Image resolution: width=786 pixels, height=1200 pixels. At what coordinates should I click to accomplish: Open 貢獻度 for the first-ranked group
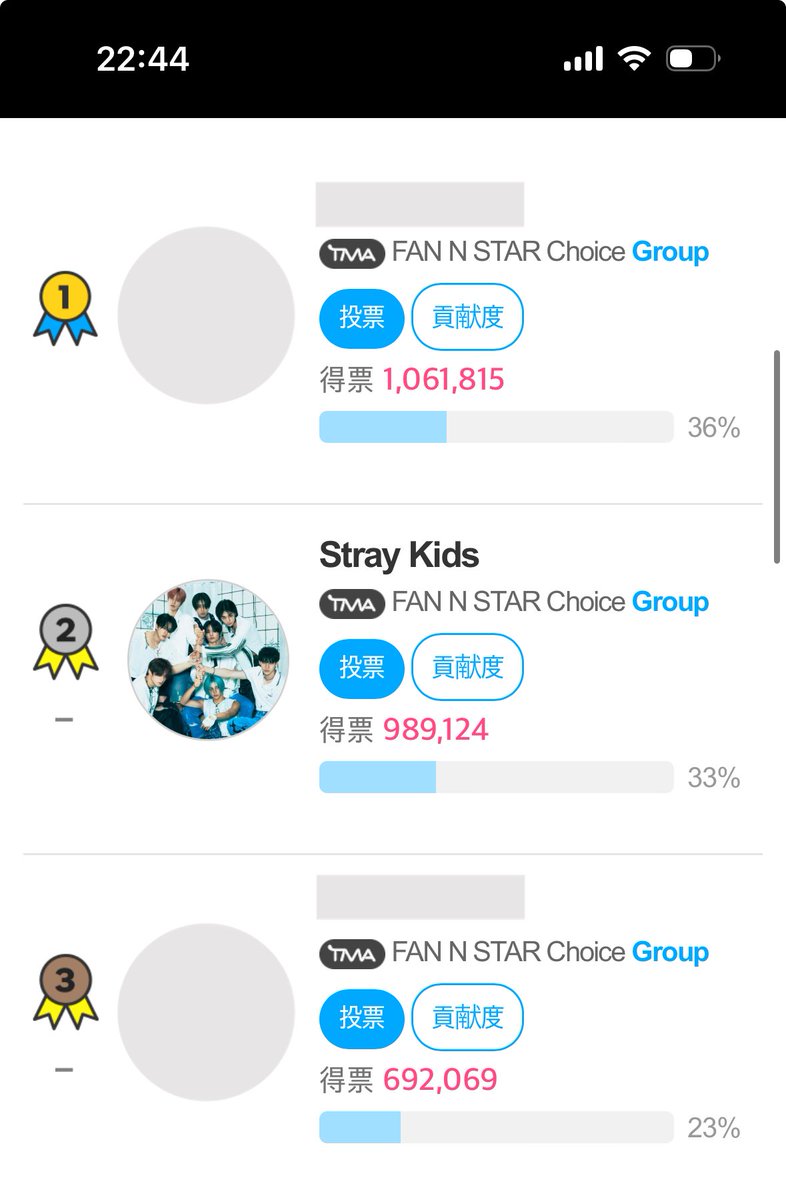pos(467,318)
